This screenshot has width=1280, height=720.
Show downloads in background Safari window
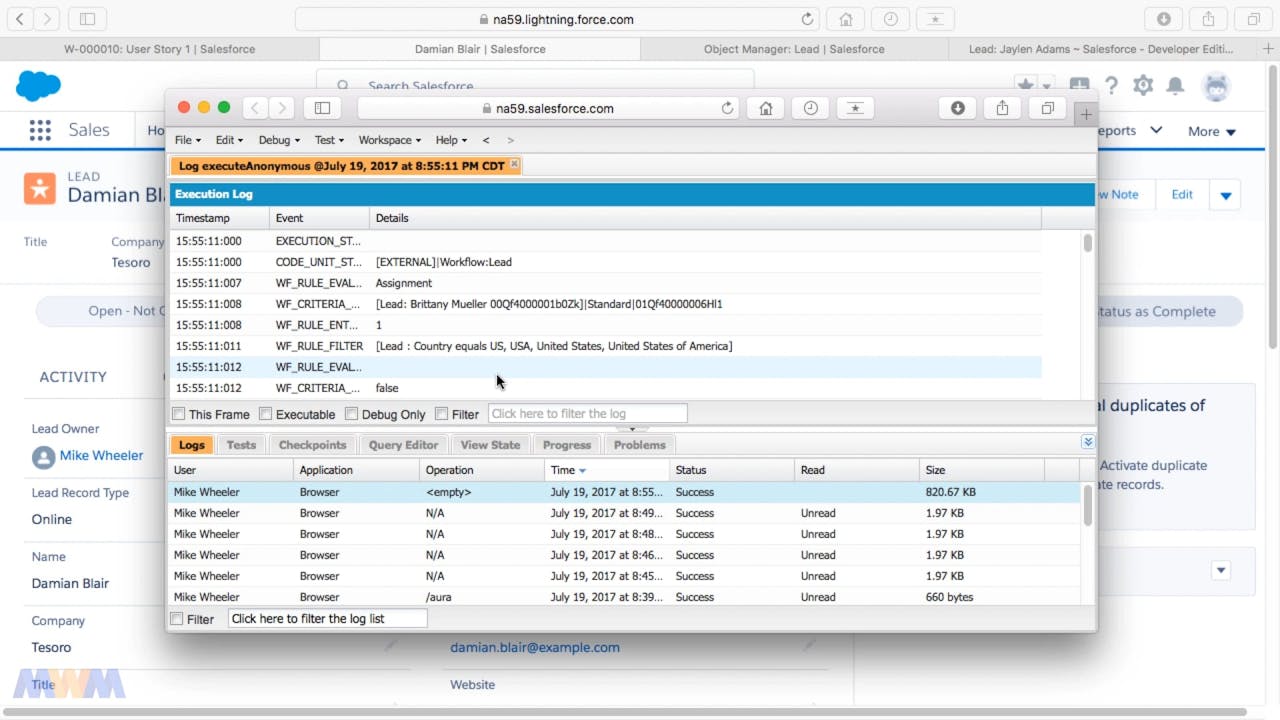(1164, 19)
